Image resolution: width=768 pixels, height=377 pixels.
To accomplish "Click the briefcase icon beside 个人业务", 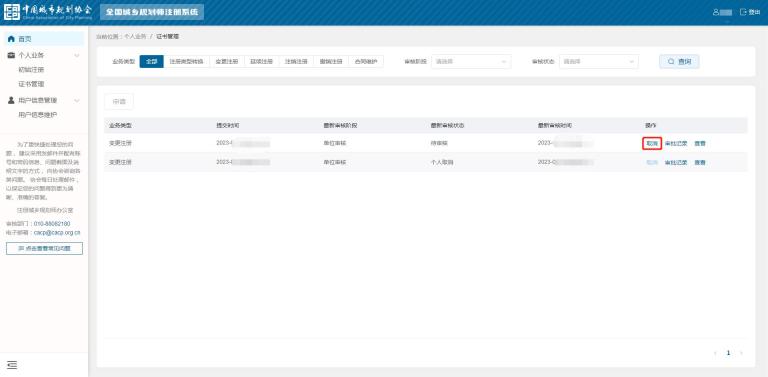I will click(11, 55).
